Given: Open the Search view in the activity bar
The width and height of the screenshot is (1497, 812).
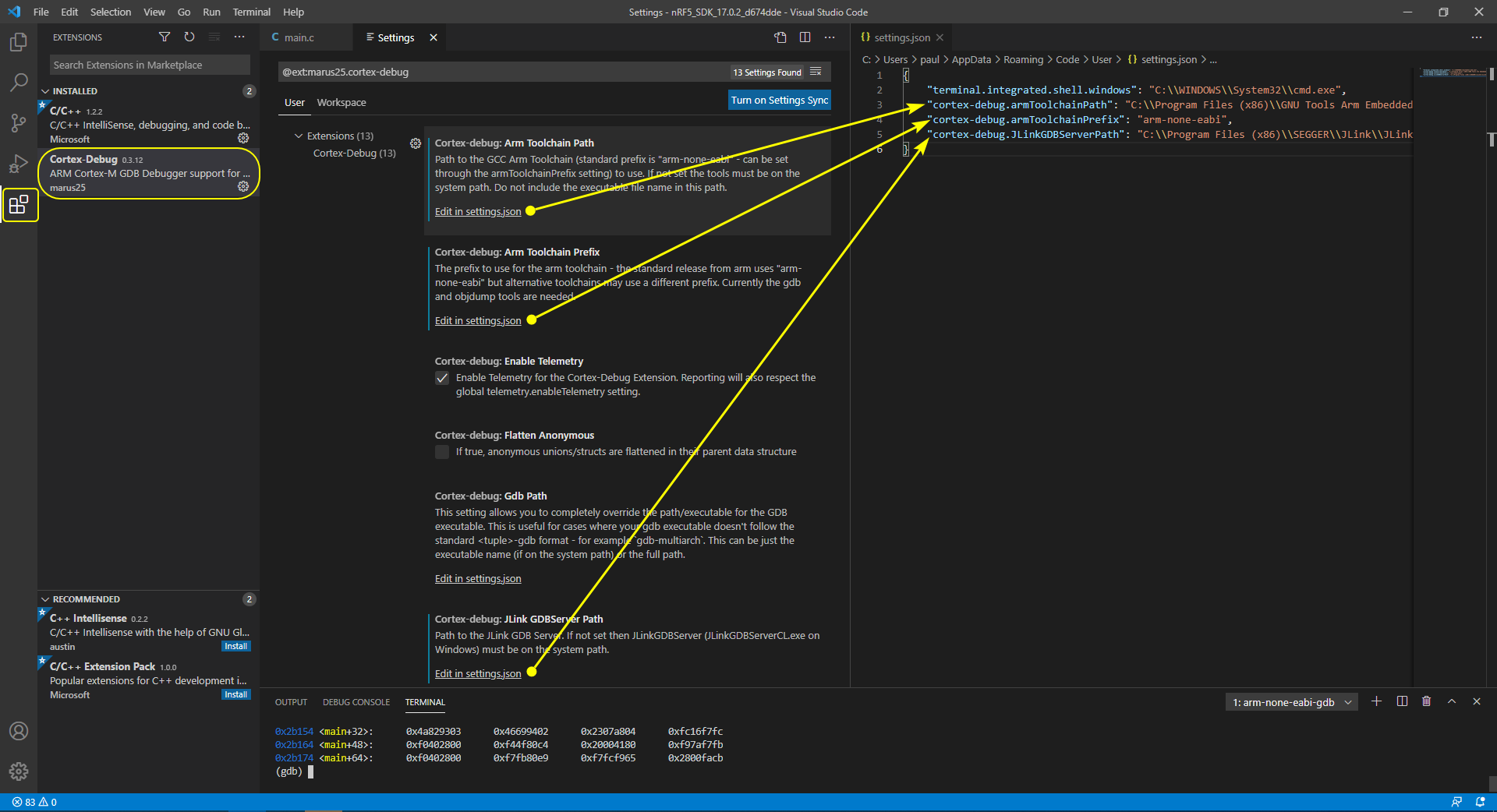Looking at the screenshot, I should 19,83.
